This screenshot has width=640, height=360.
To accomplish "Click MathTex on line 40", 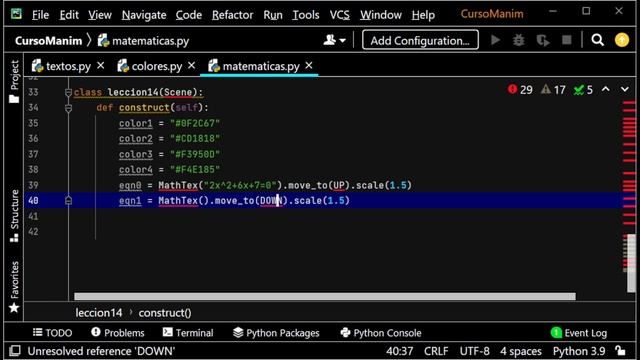I will point(178,200).
